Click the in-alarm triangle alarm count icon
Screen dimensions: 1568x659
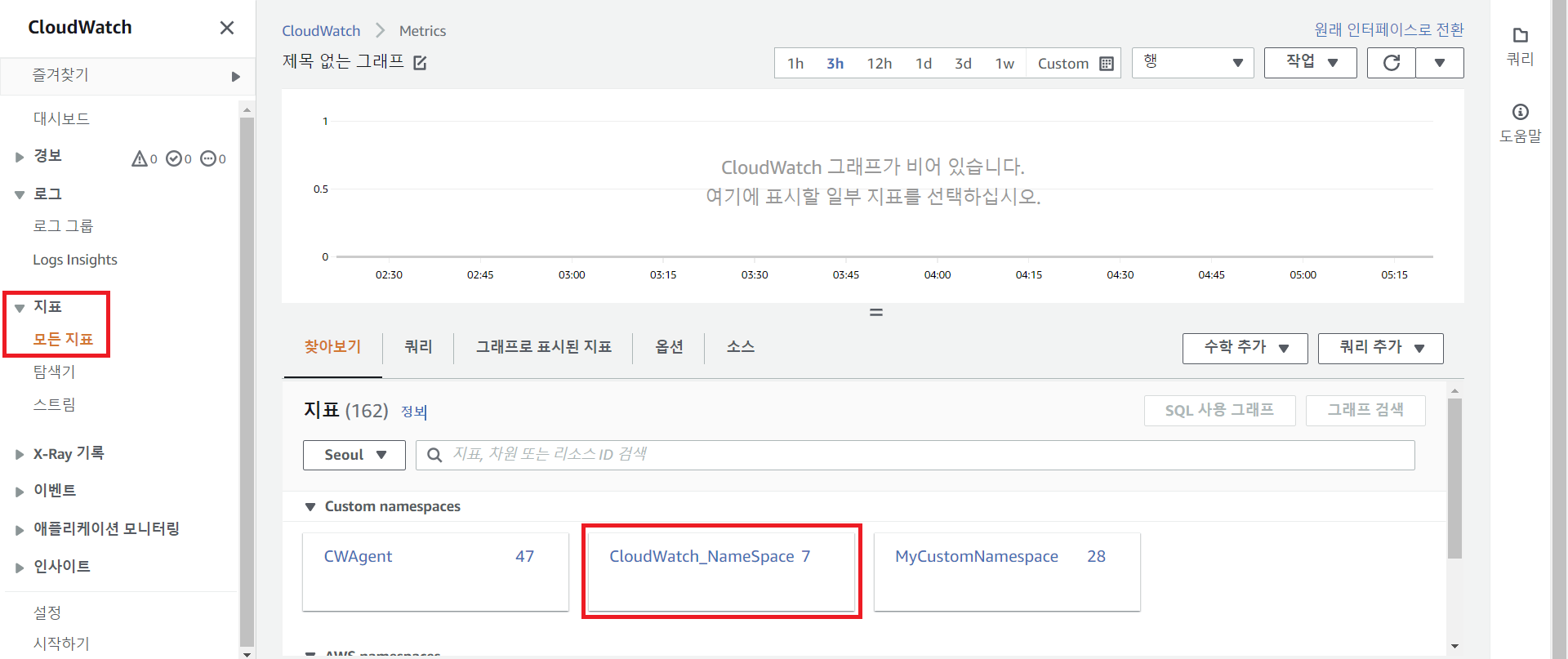pos(140,158)
